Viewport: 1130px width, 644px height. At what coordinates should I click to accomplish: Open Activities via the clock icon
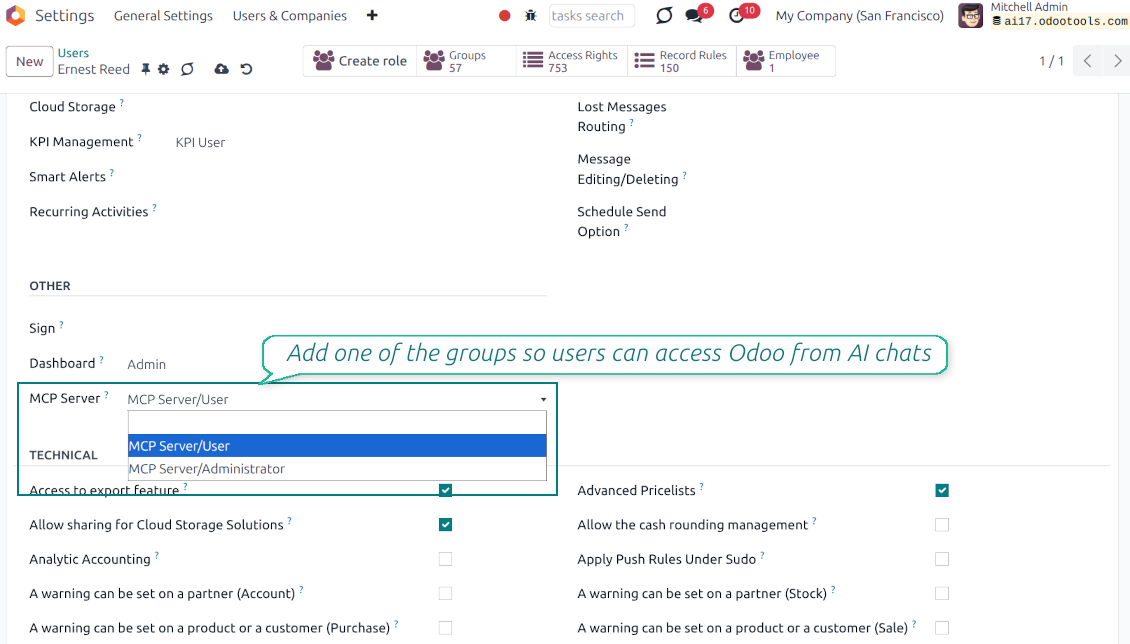[735, 16]
